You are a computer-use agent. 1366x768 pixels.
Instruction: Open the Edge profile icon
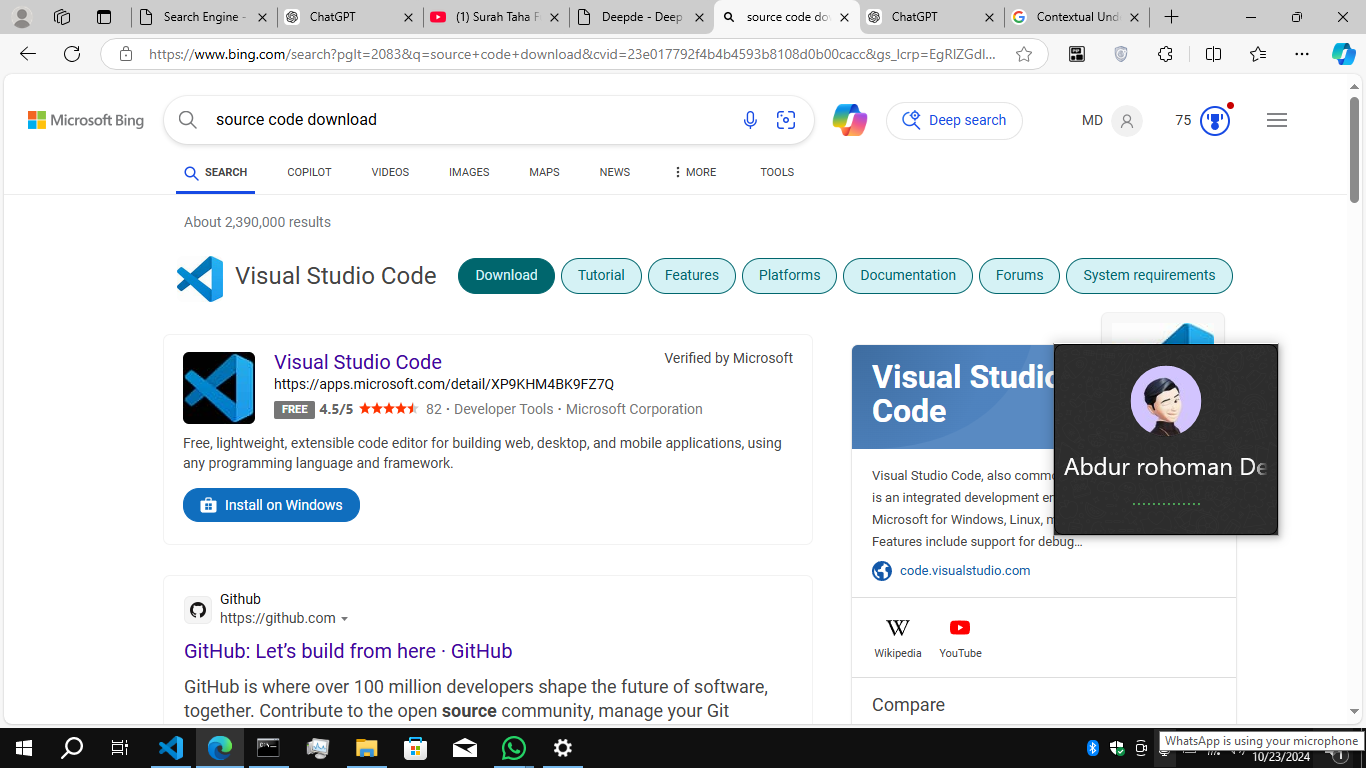coord(21,17)
